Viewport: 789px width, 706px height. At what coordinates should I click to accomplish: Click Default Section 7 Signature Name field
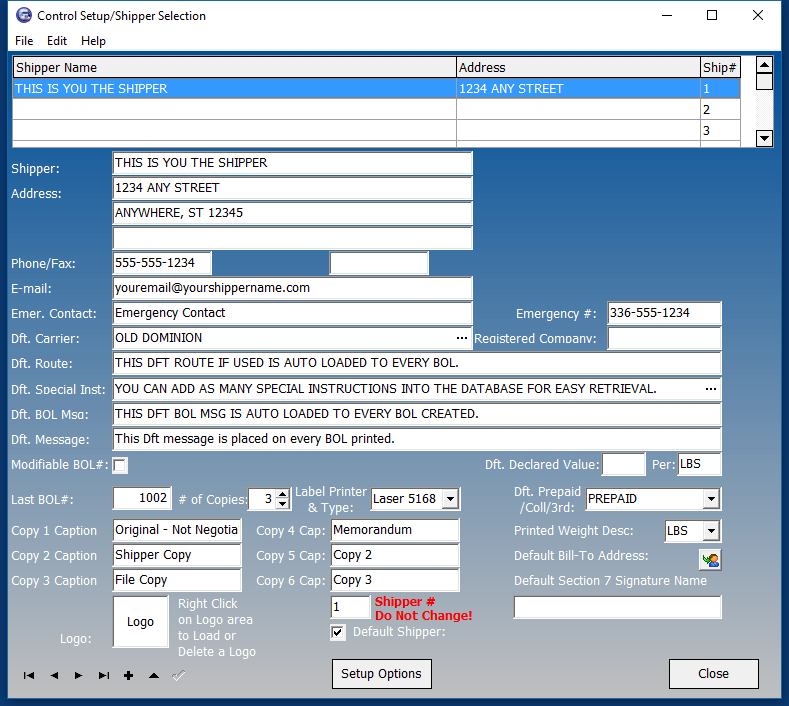[617, 607]
